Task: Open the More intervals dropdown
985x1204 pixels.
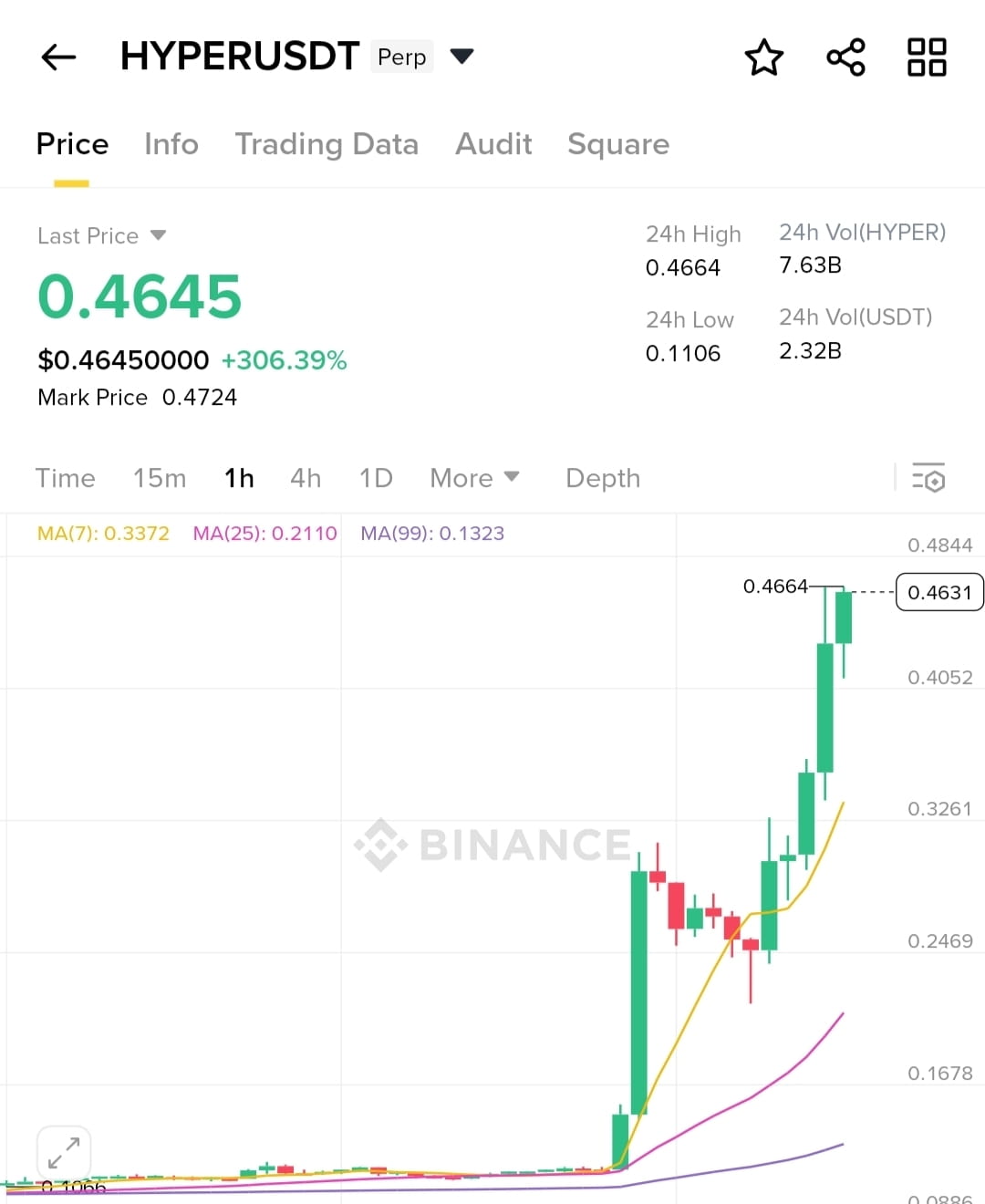Action: (x=474, y=478)
